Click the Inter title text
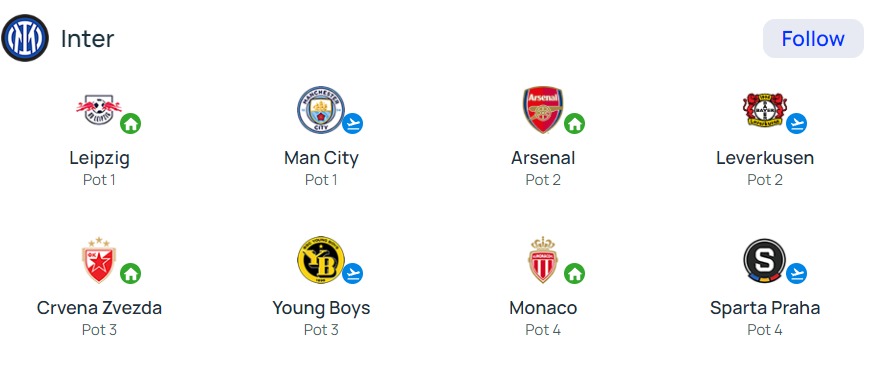 click(x=88, y=38)
